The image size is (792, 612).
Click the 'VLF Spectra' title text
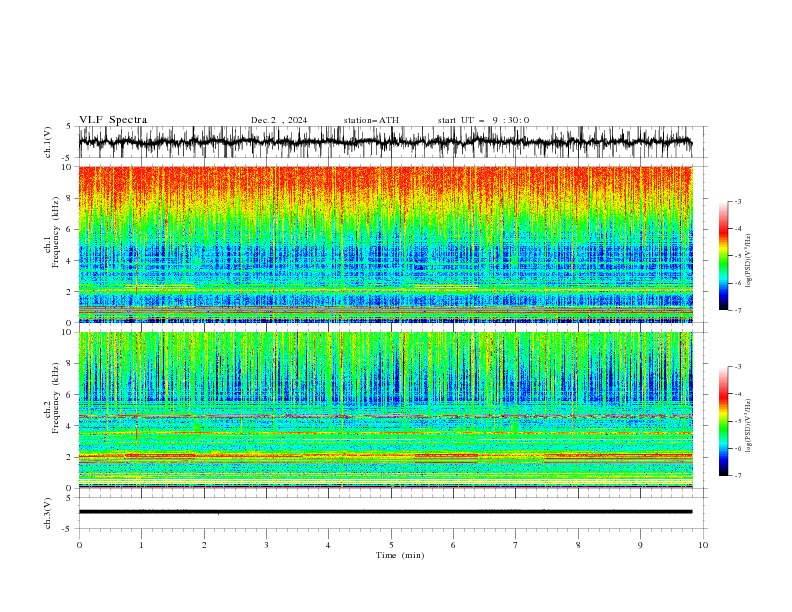113,120
